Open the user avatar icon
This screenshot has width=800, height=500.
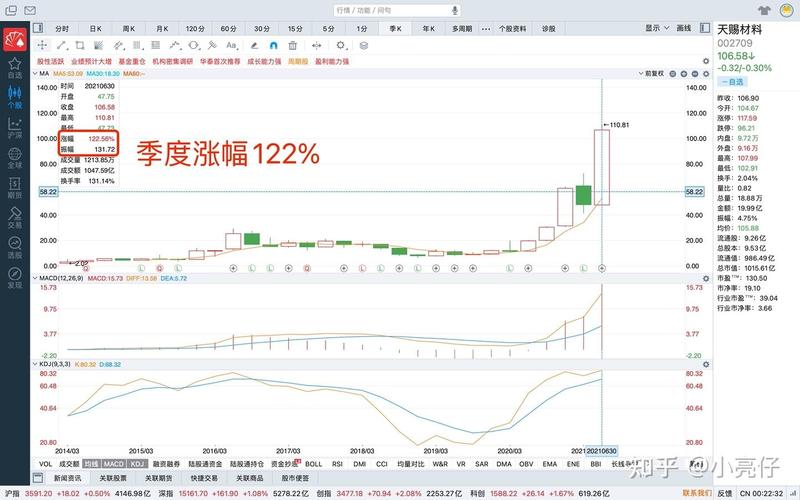pos(786,10)
